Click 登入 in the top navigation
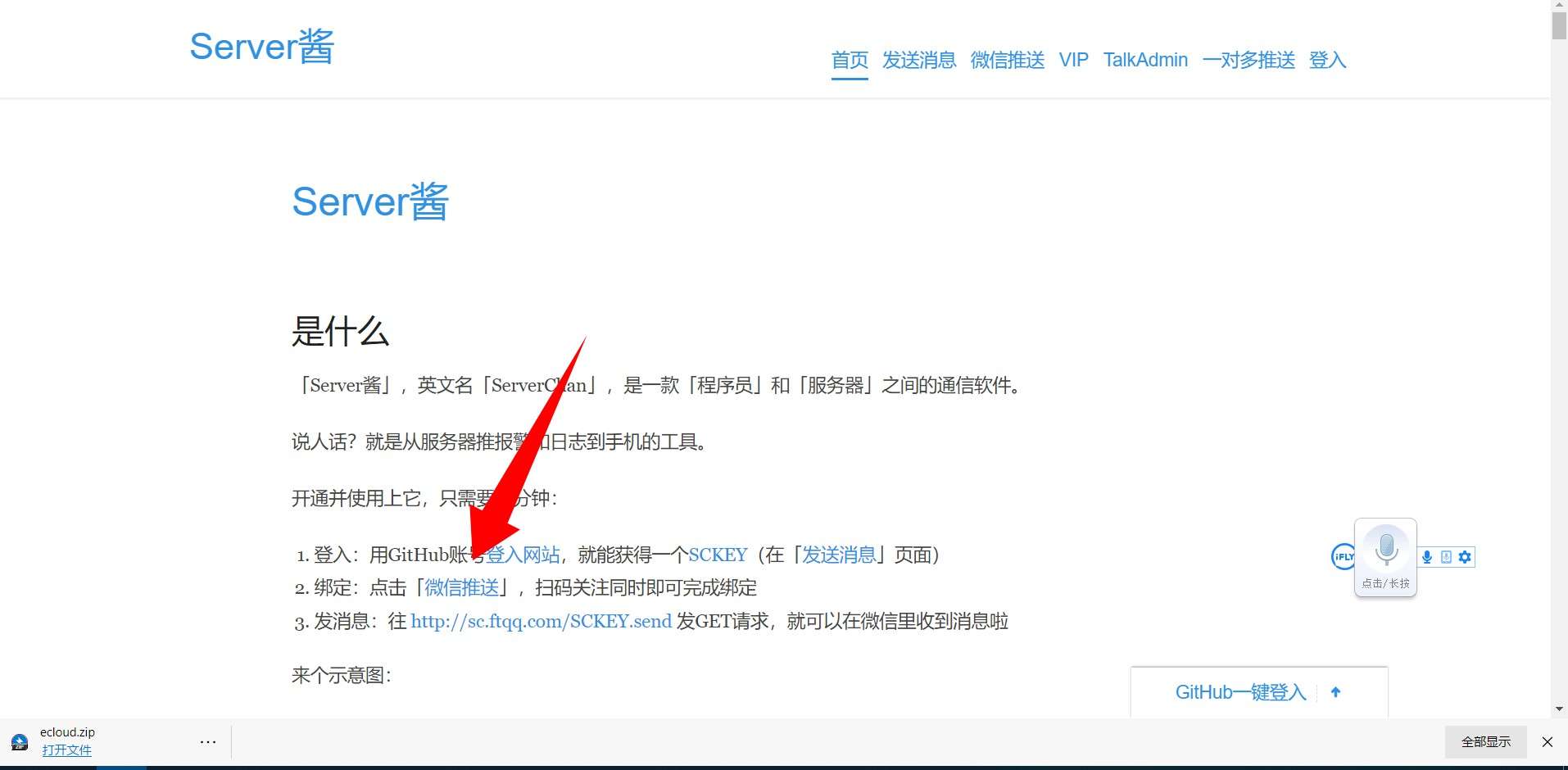The height and width of the screenshot is (770, 1568). click(1328, 60)
